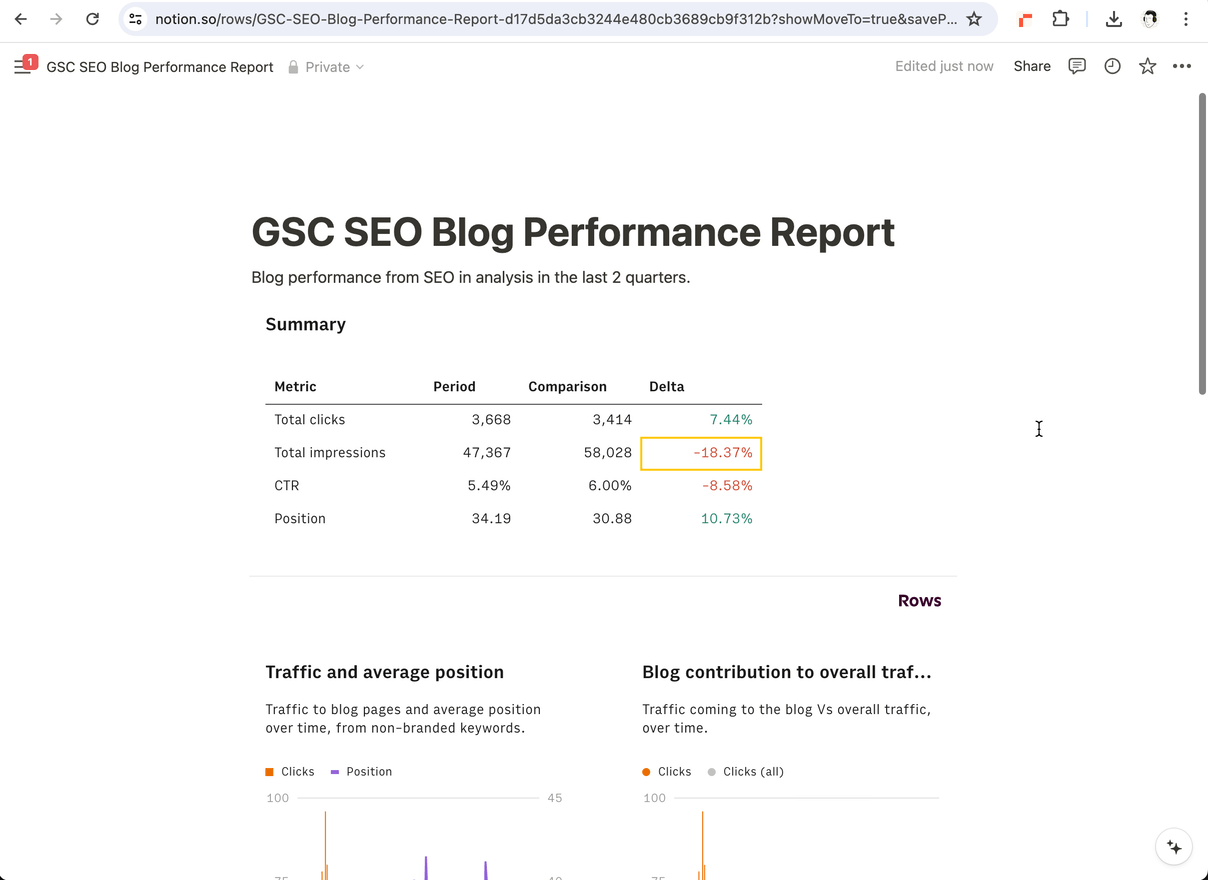Reload the current page
Screen dimensions: 1208x880
tap(92, 18)
